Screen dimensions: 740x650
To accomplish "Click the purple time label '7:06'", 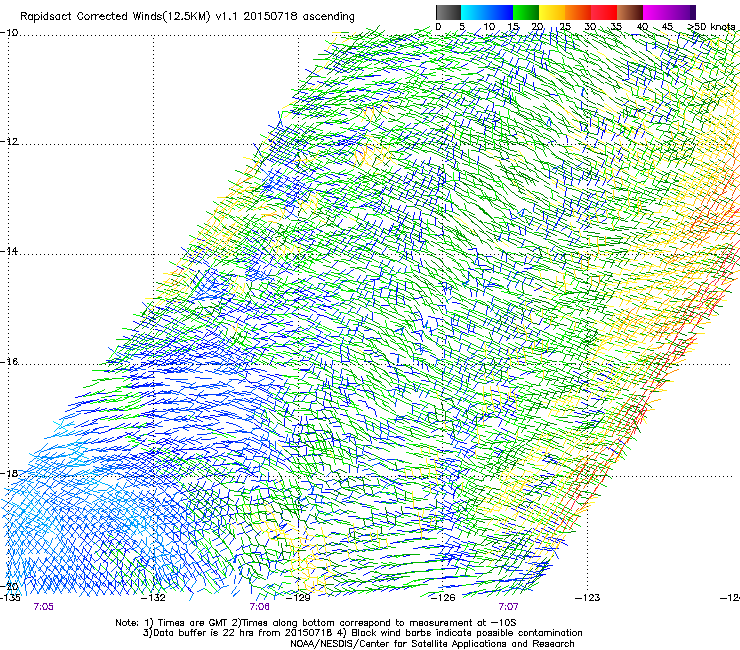I will (260, 607).
